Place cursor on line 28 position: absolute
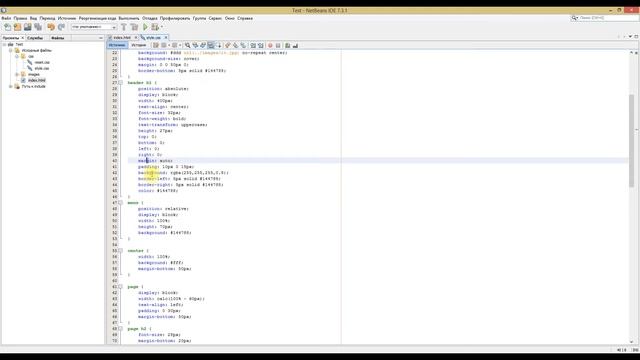Image resolution: width=640 pixels, height=360 pixels. pos(163,89)
